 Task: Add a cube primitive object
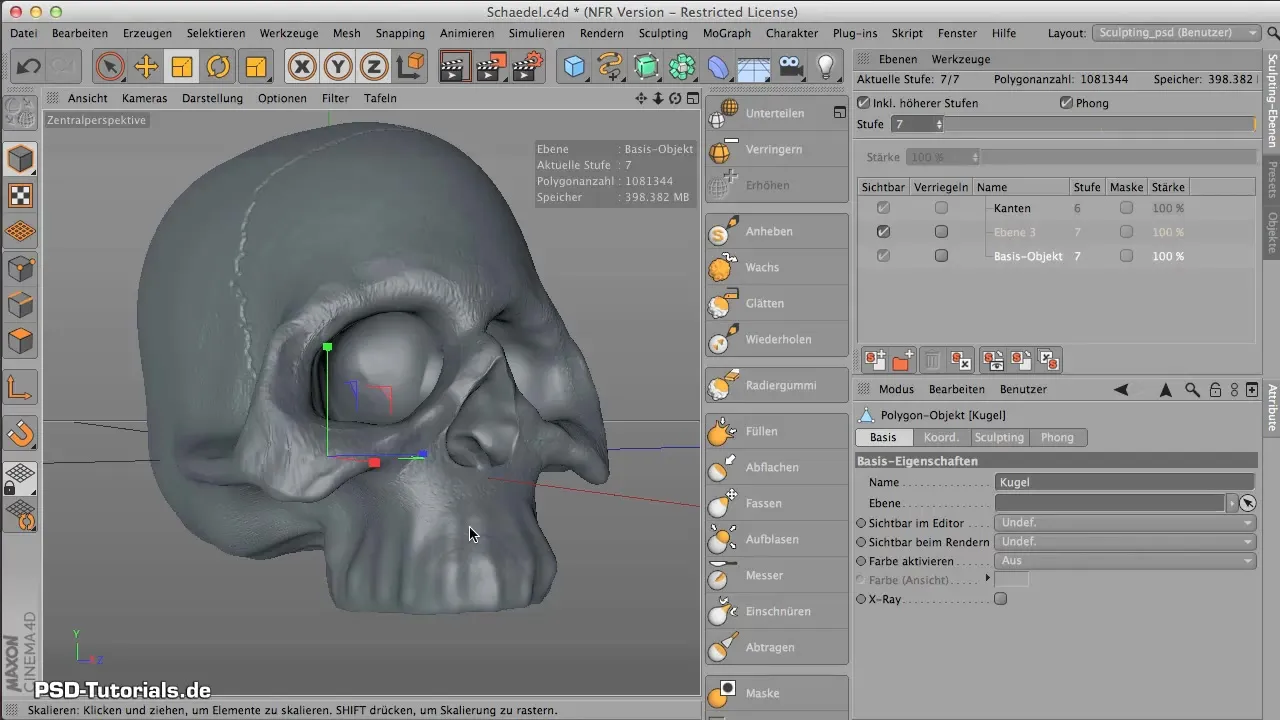[575, 67]
